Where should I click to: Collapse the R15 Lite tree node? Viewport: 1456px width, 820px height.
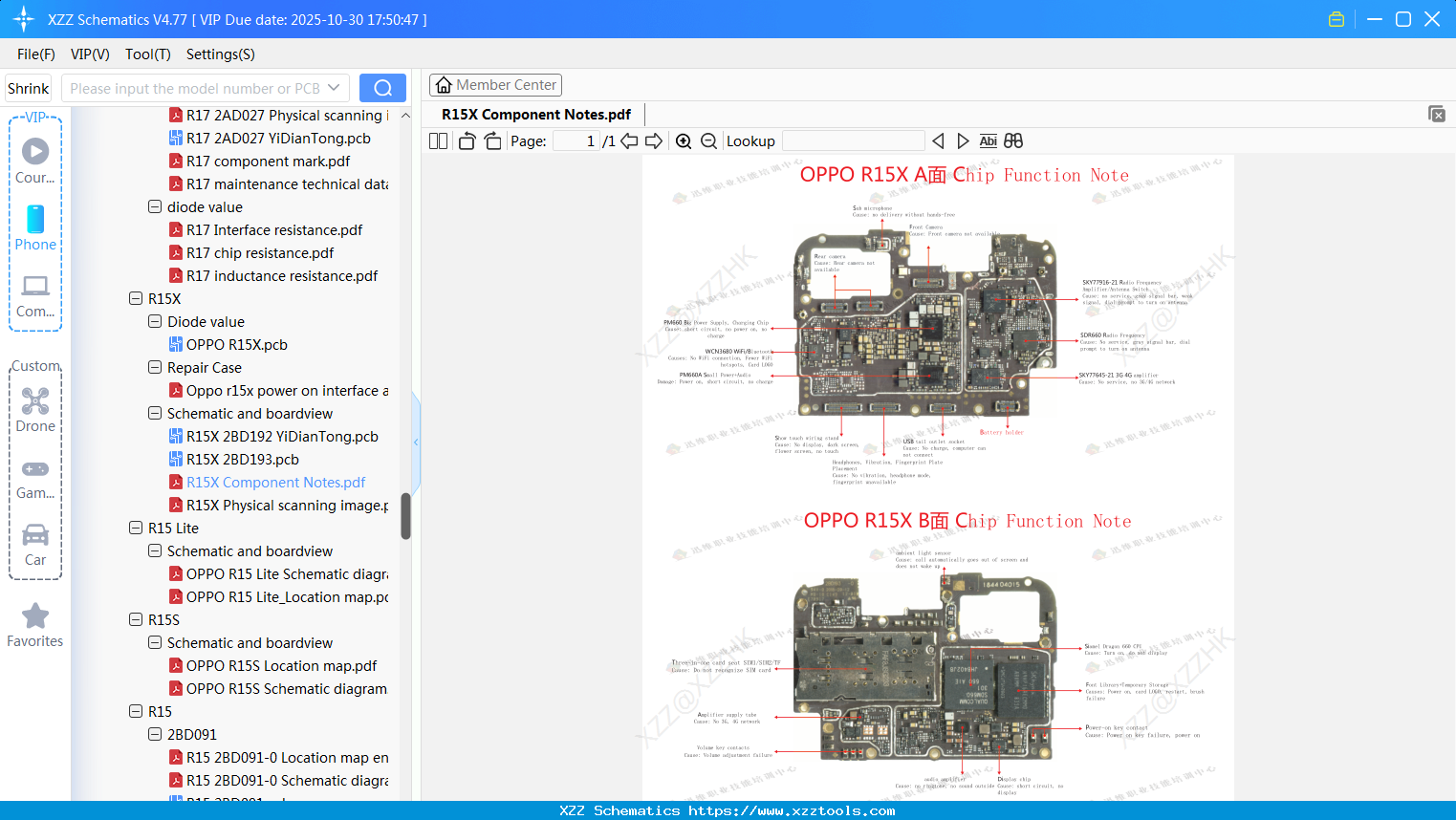click(x=136, y=528)
